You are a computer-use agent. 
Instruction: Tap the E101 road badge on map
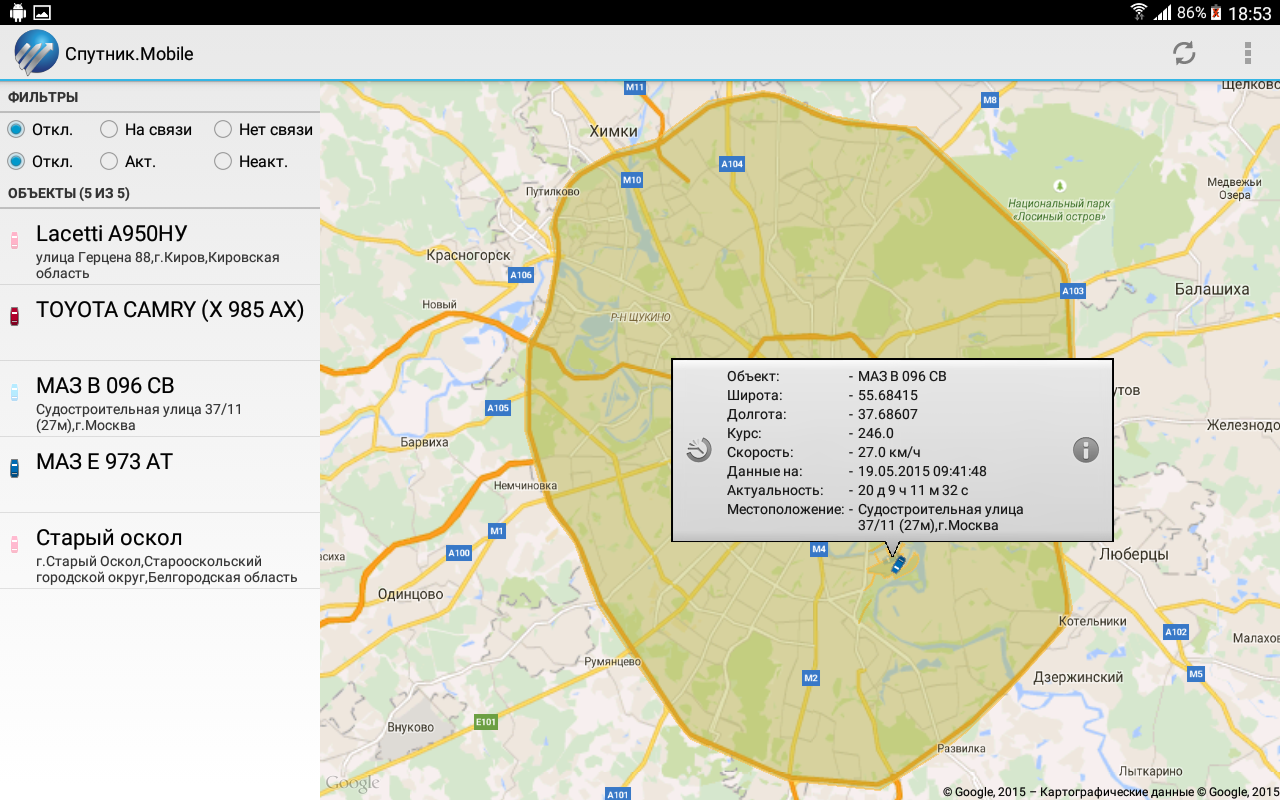(486, 721)
